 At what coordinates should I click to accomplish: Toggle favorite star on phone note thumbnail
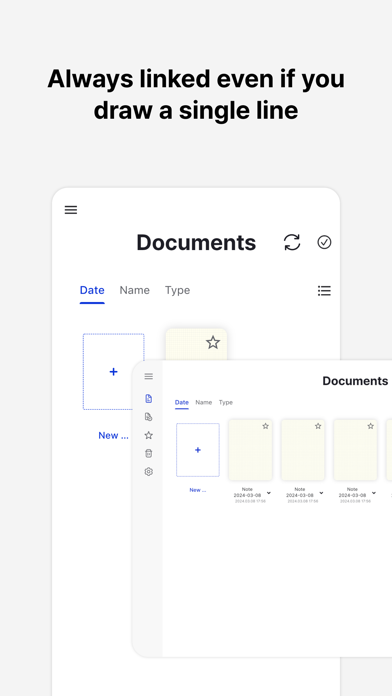click(213, 342)
